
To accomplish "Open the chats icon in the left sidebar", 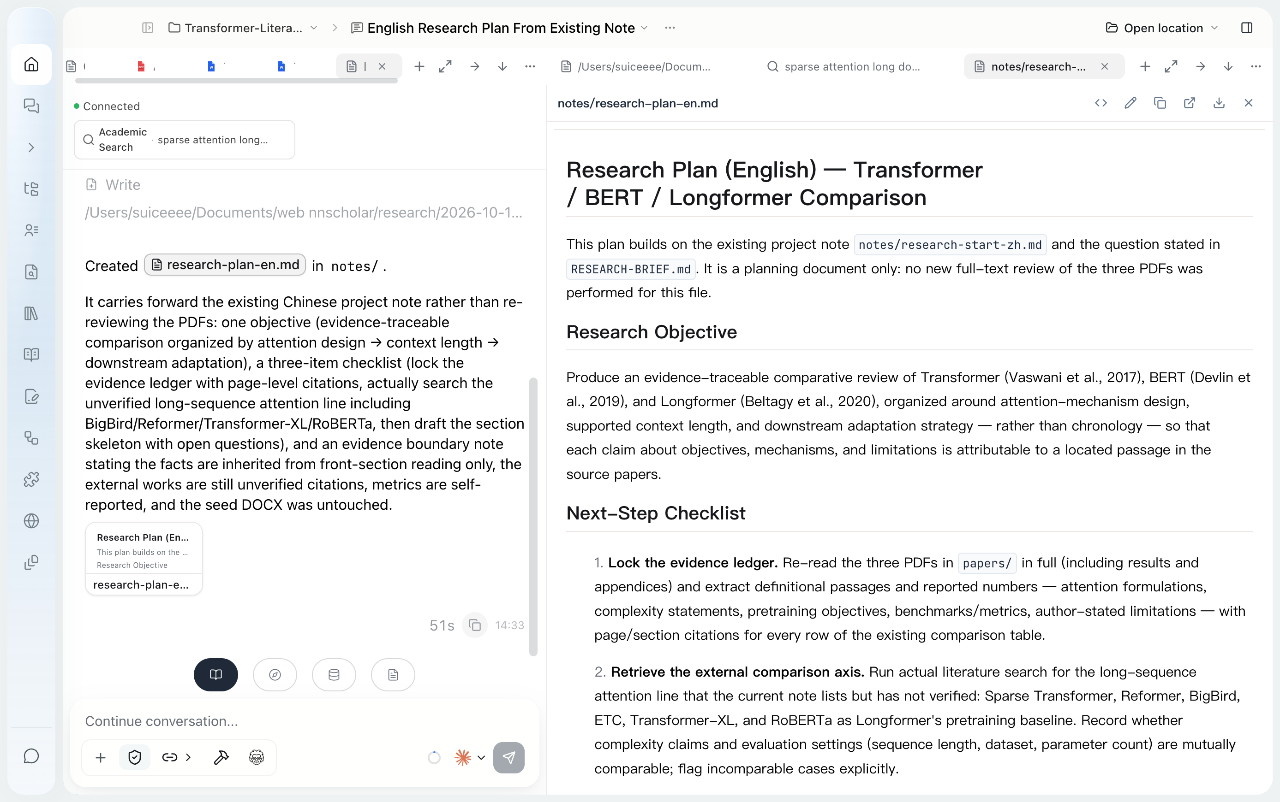I will pos(31,106).
